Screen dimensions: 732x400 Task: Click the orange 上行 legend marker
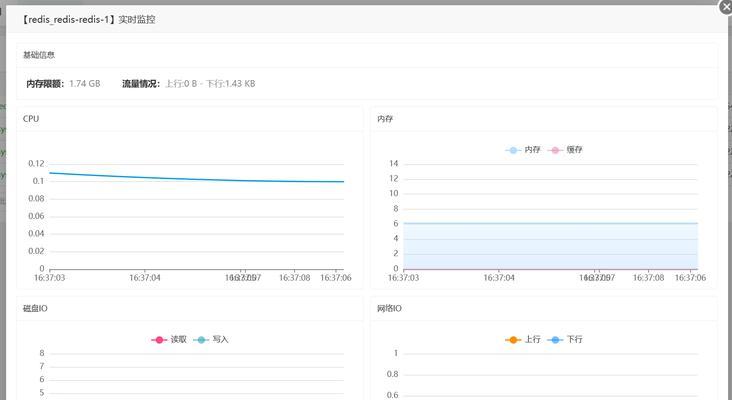point(513,340)
